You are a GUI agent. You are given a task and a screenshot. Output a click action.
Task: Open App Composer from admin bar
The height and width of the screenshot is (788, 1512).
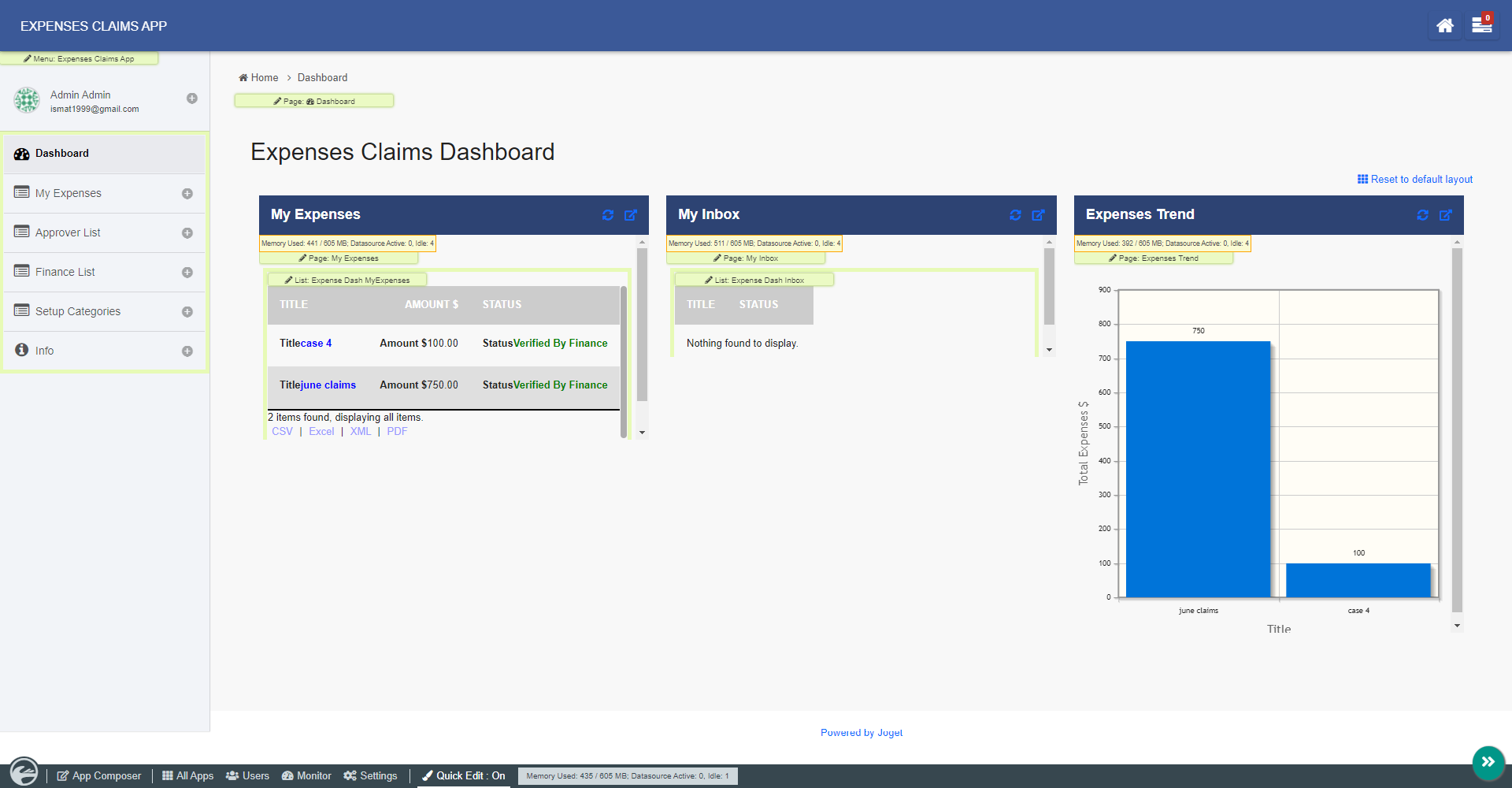pyautogui.click(x=99, y=776)
